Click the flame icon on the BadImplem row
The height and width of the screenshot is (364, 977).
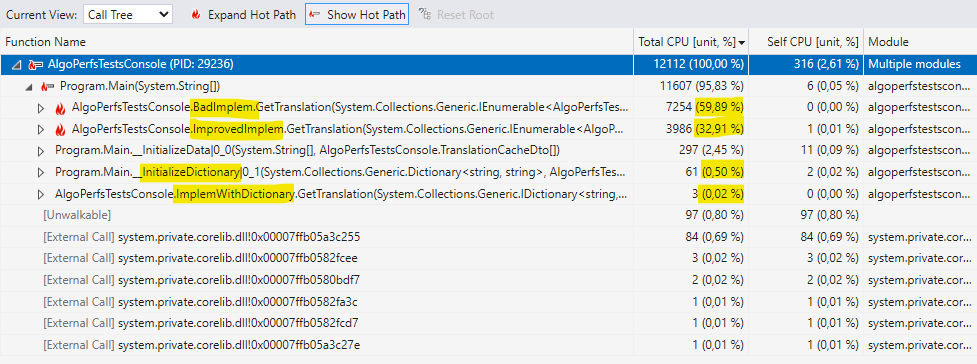click(x=60, y=108)
